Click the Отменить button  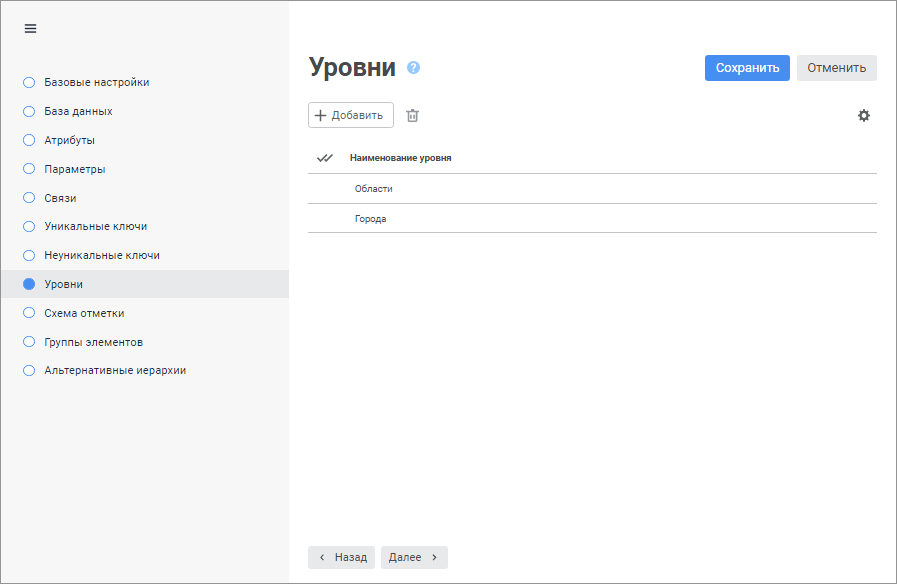coord(836,68)
